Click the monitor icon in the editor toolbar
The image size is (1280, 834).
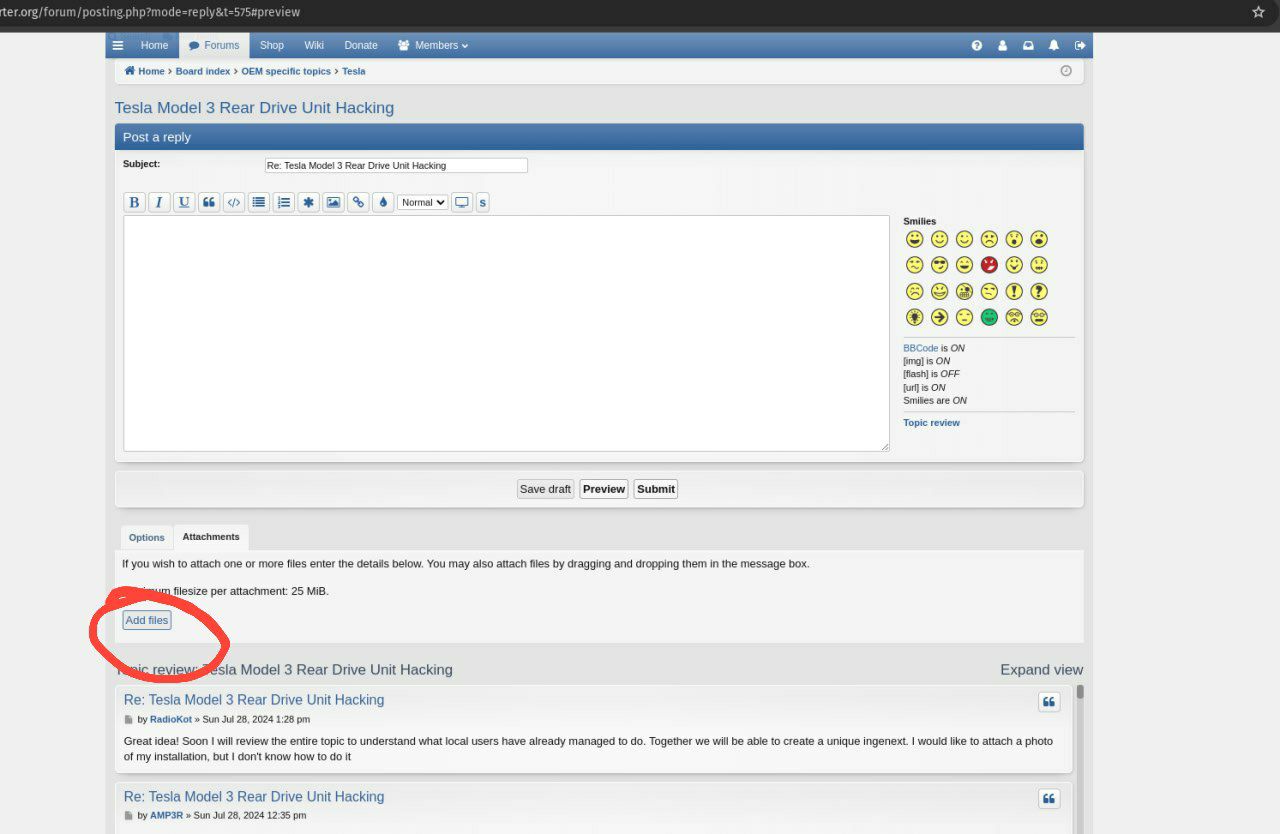[462, 202]
